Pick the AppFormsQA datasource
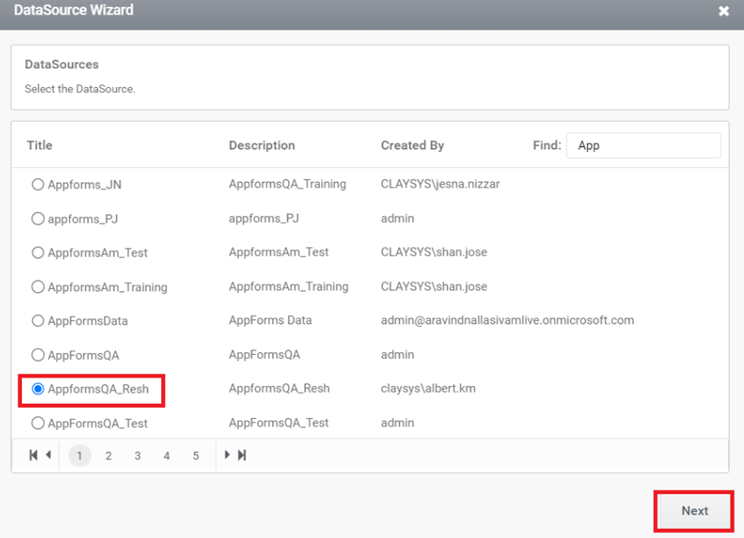Viewport: 744px width, 538px height. click(x=37, y=355)
